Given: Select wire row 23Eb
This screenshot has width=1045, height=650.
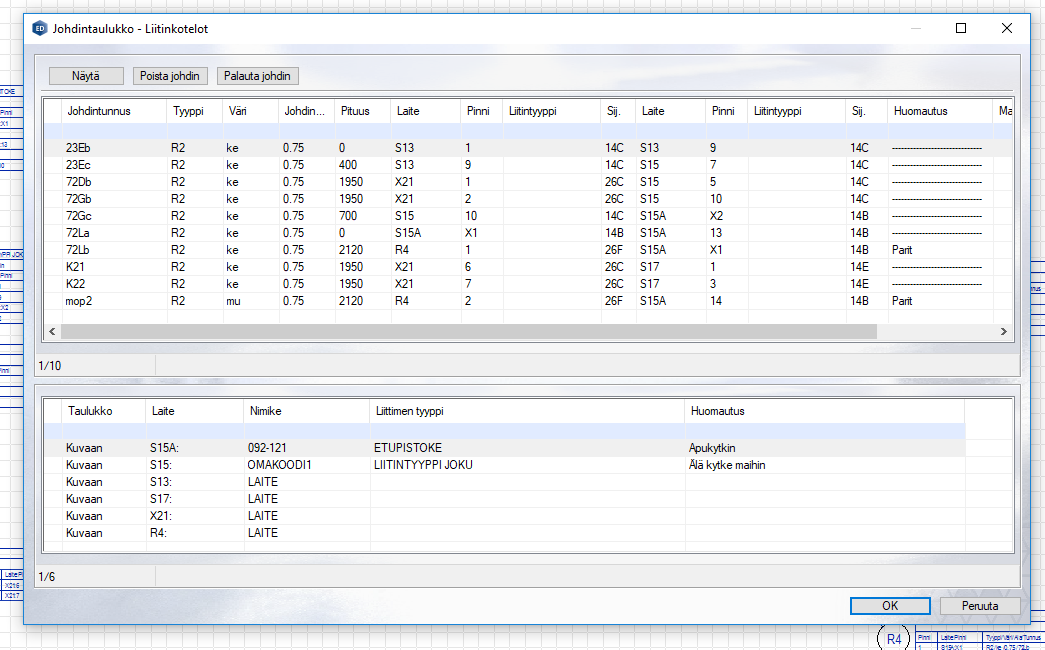Looking at the screenshot, I should [x=78, y=148].
